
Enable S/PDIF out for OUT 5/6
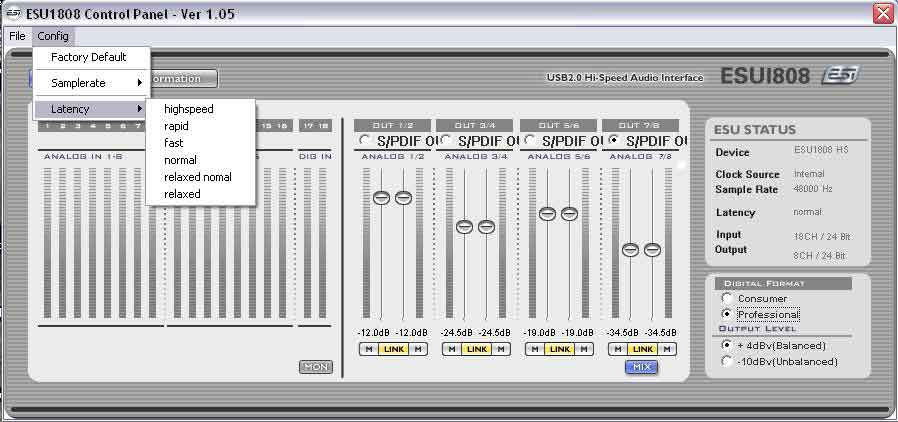(530, 140)
